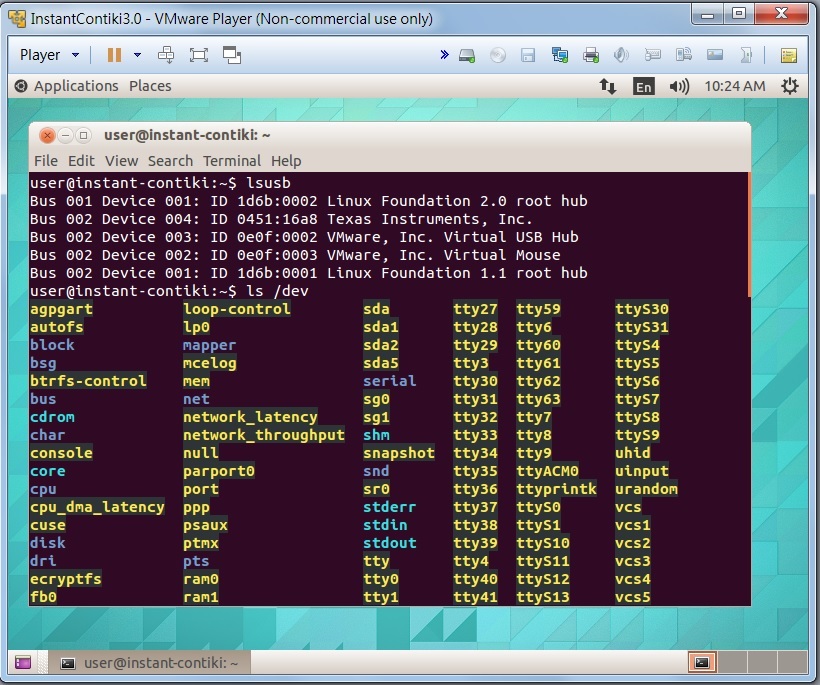
Task: Click snapshot in the listing
Action: [x=399, y=453]
